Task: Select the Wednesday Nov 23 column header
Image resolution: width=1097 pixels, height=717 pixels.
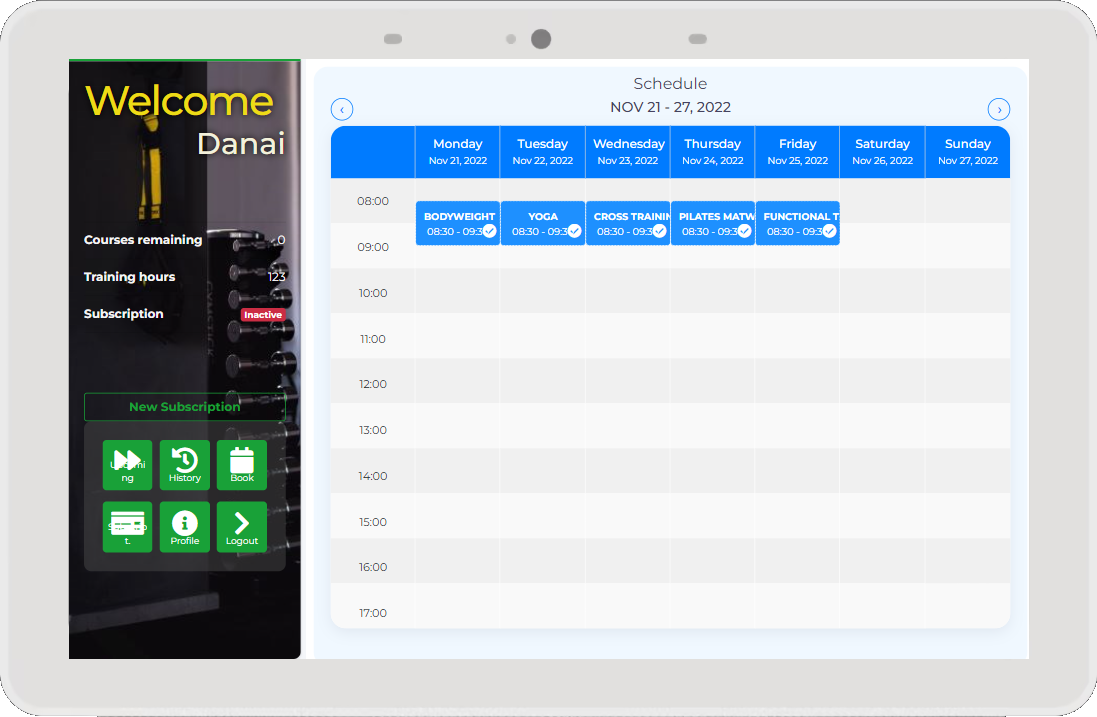Action: coord(628,152)
